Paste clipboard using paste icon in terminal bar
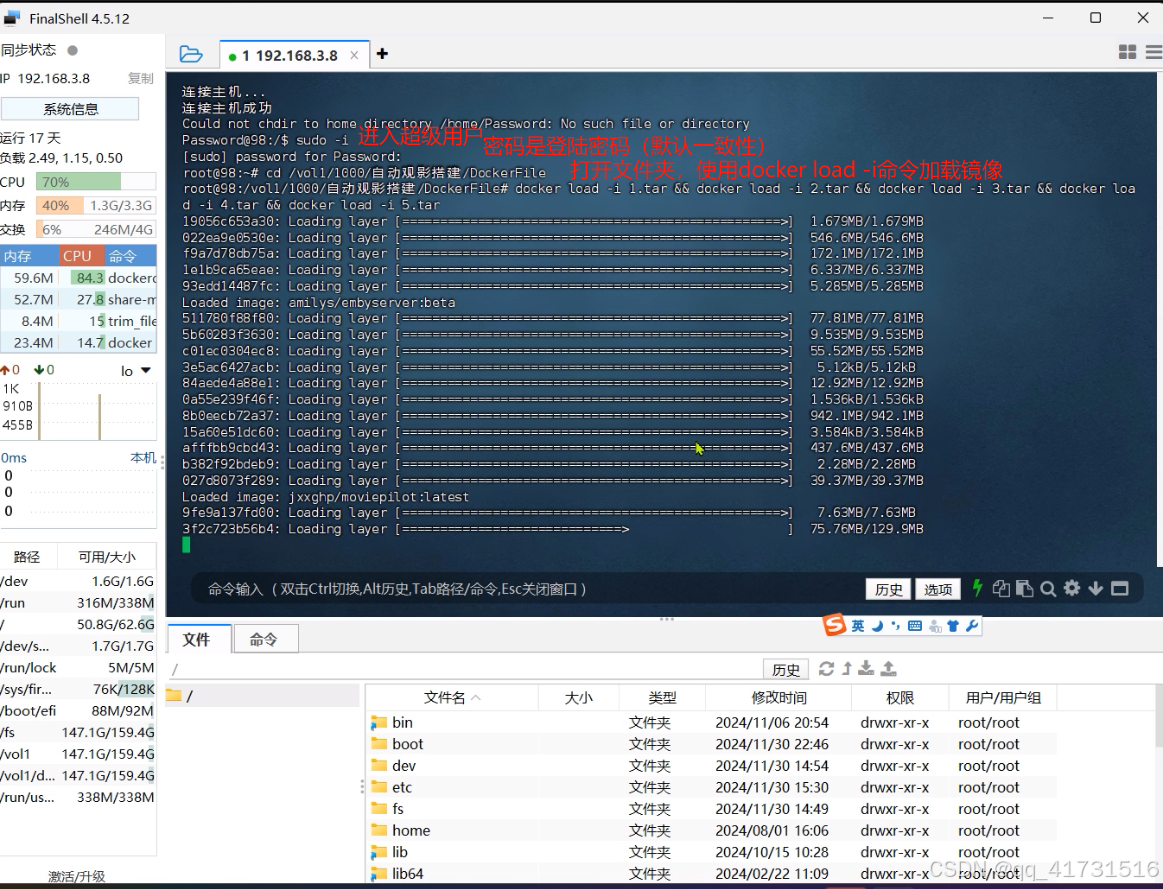1163x889 pixels. [x=1024, y=589]
